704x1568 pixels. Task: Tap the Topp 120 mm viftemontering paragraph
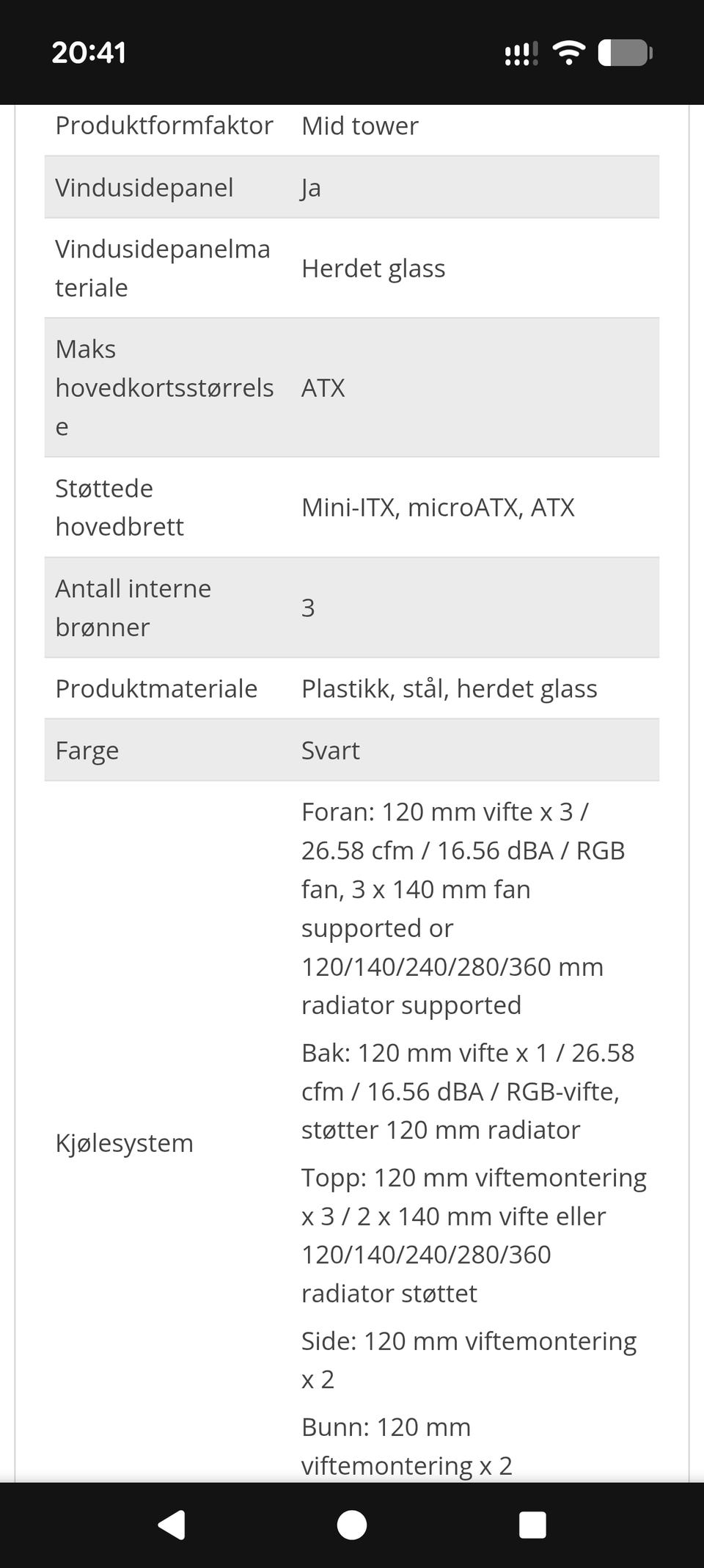click(x=473, y=1235)
